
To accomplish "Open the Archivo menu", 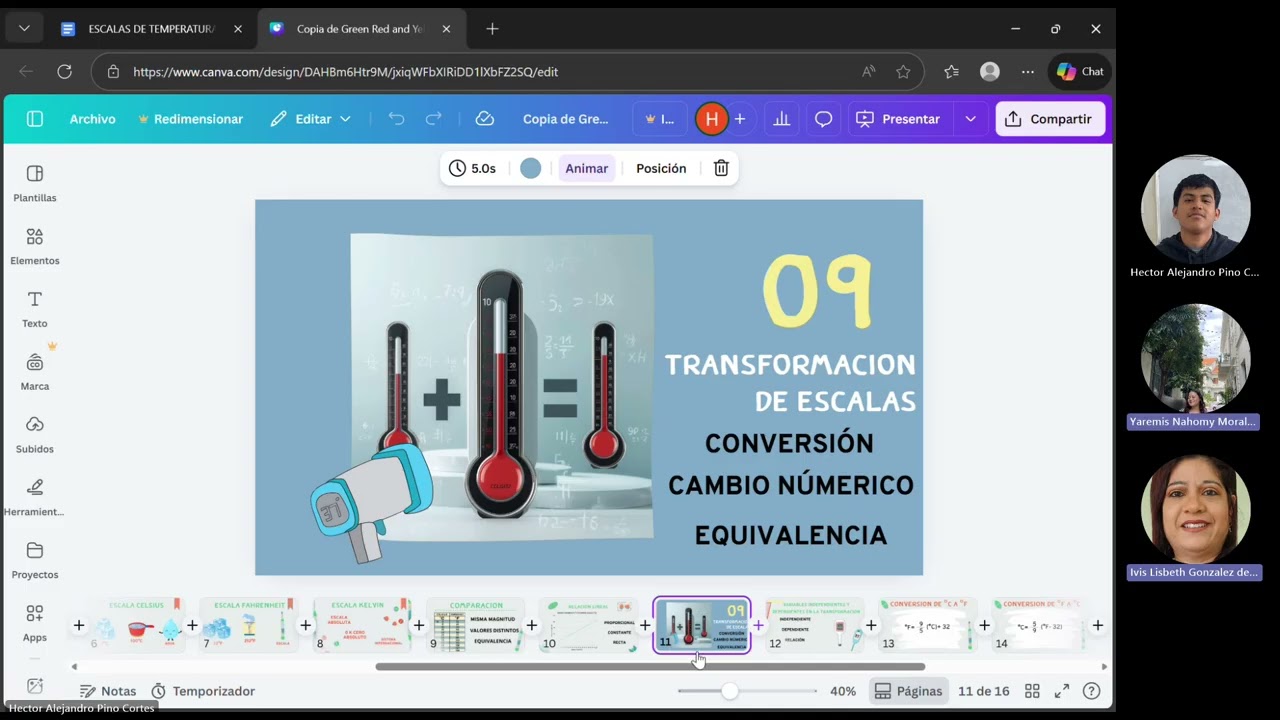I will [92, 119].
